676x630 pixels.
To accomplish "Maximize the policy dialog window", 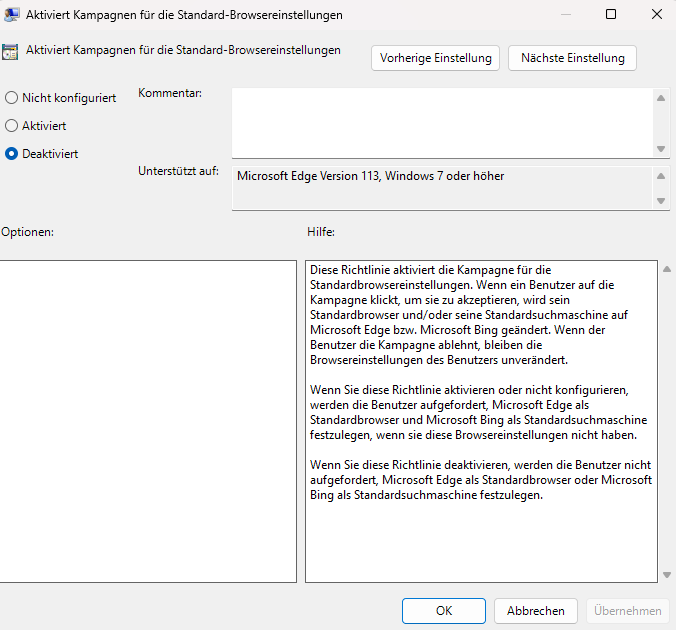I will [x=610, y=14].
